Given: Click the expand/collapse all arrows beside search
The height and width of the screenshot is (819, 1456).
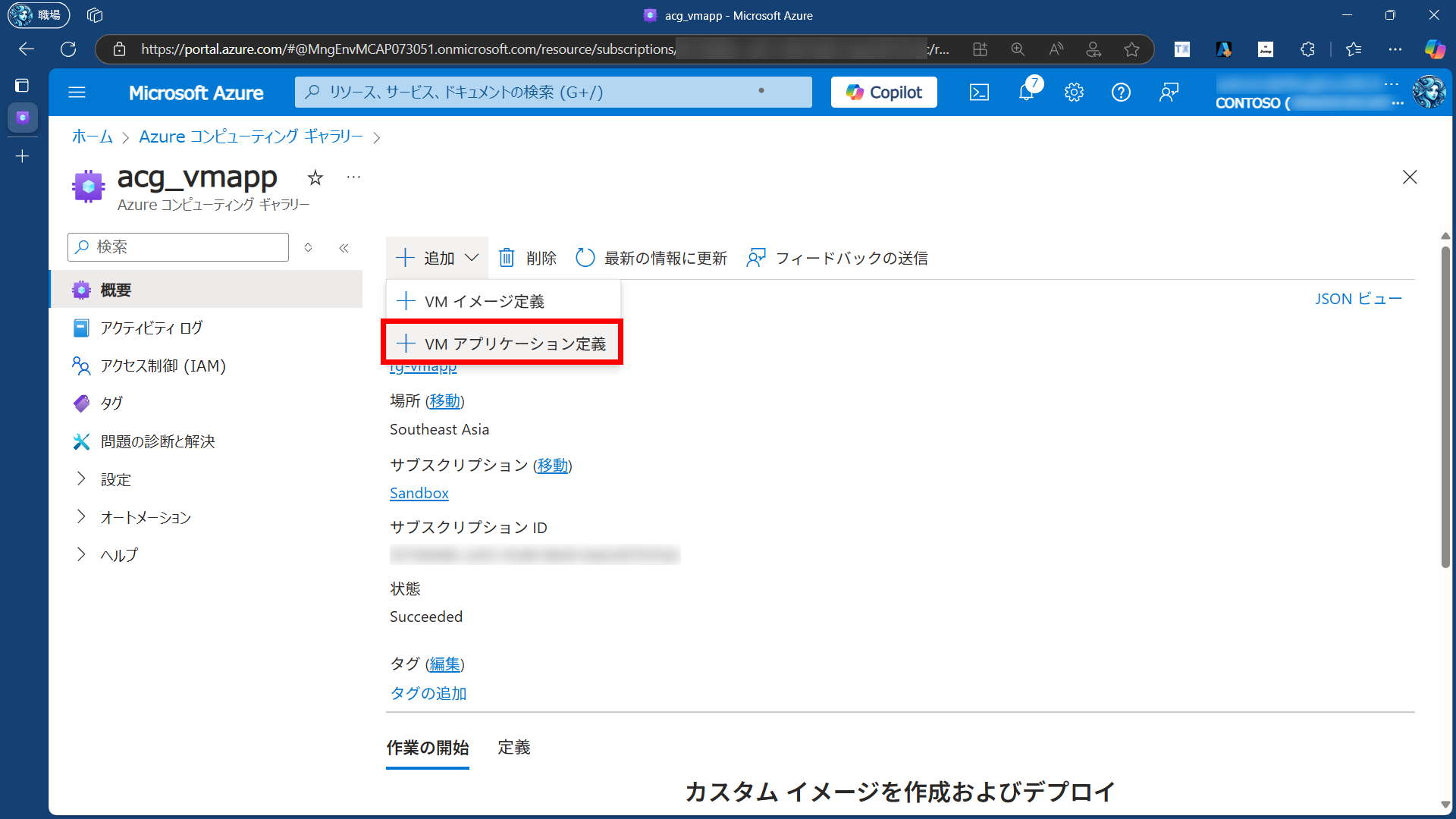Looking at the screenshot, I should (308, 247).
